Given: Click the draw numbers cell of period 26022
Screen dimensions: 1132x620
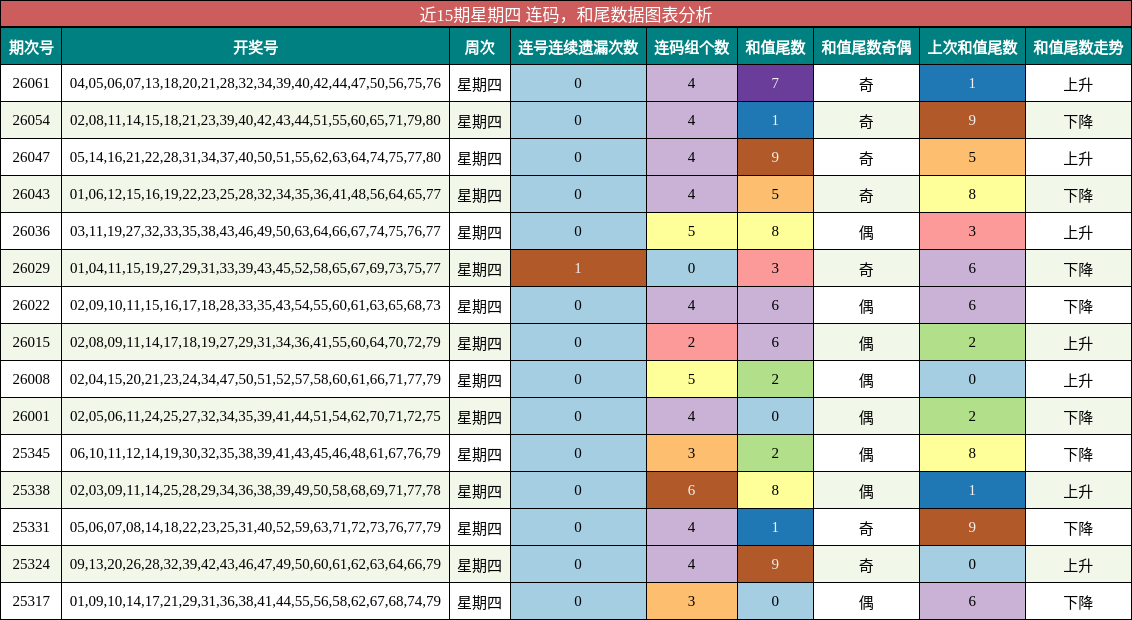Looking at the screenshot, I should (255, 303).
